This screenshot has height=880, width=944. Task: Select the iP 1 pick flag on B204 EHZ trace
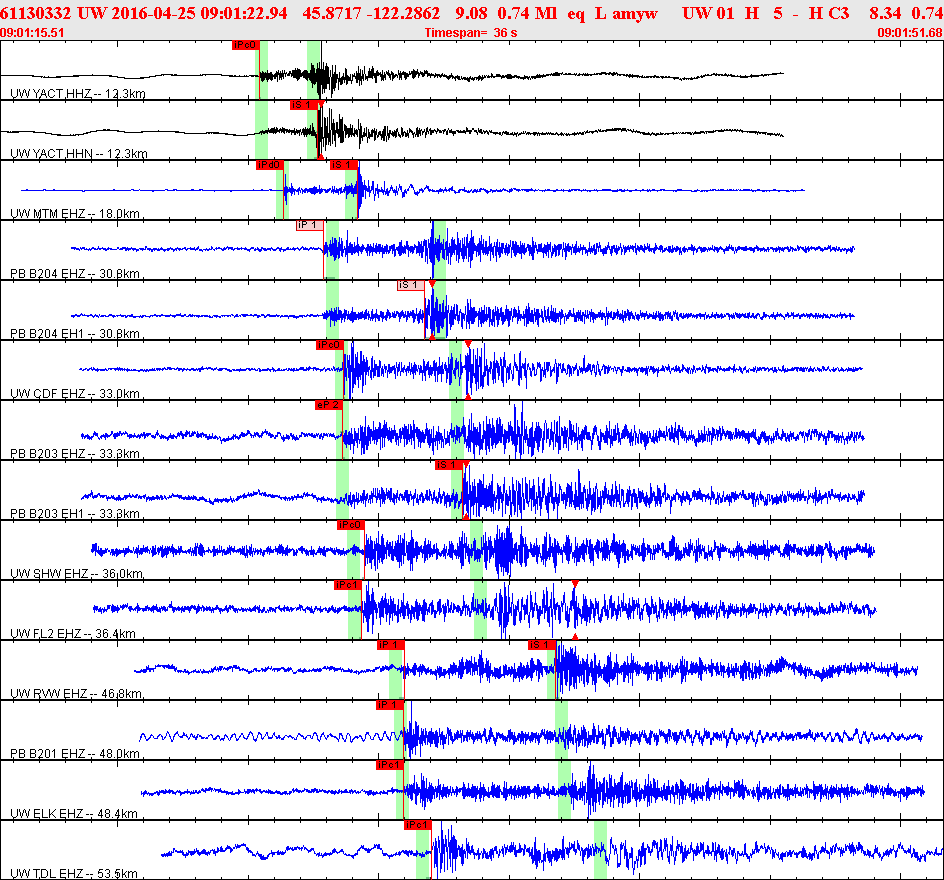point(309,225)
